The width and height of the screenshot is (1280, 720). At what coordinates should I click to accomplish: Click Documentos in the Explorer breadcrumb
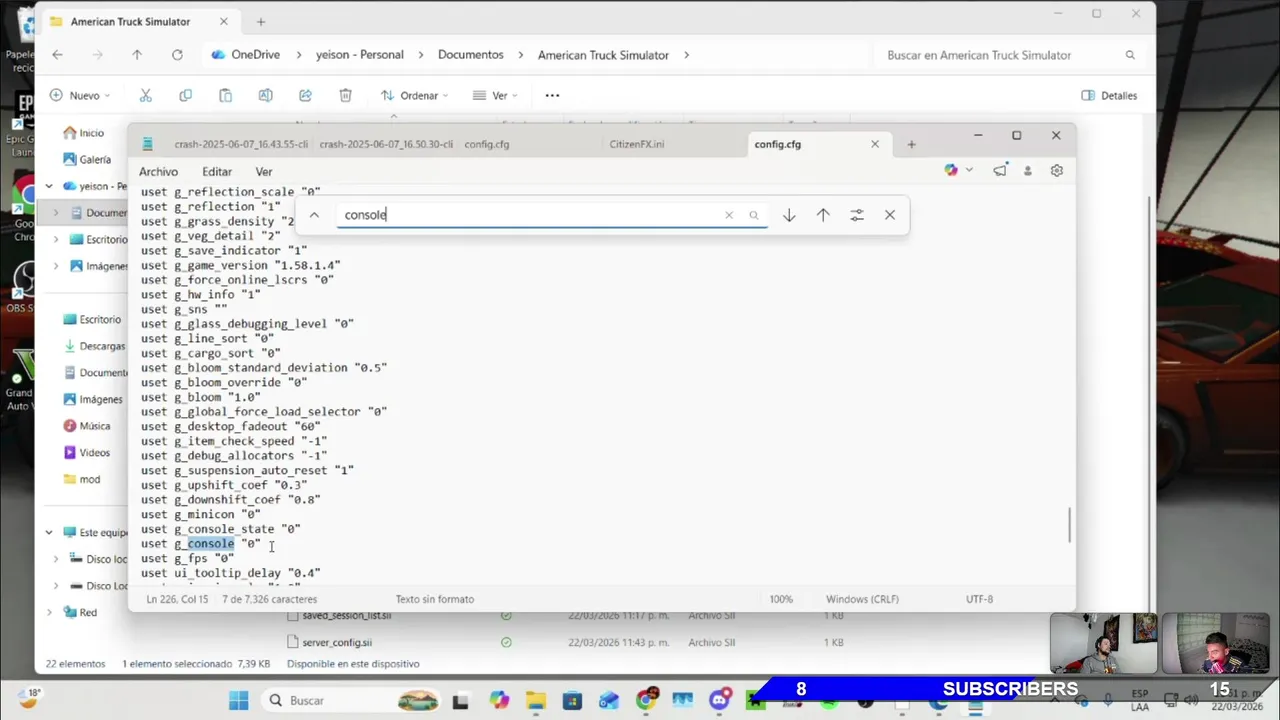click(471, 55)
